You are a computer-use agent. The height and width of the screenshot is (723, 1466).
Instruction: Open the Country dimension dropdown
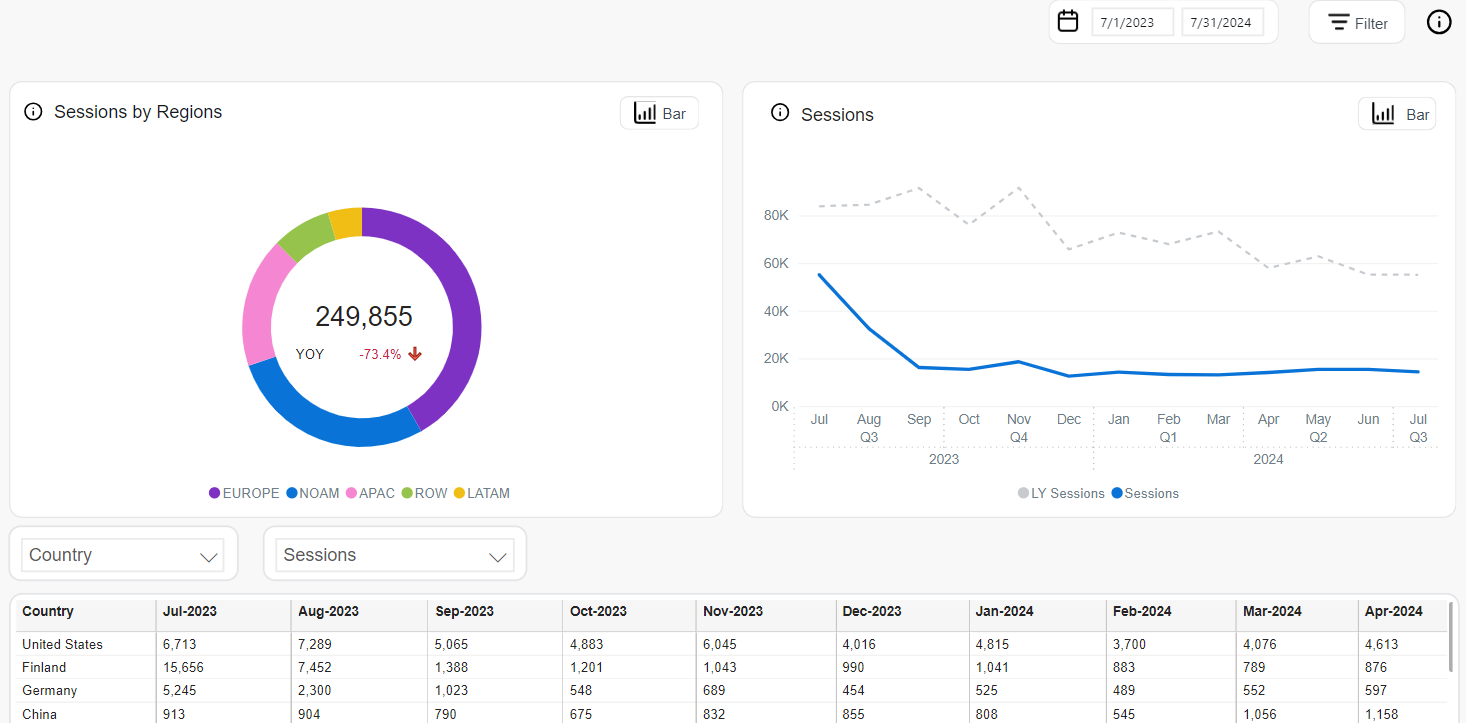[x=123, y=555]
